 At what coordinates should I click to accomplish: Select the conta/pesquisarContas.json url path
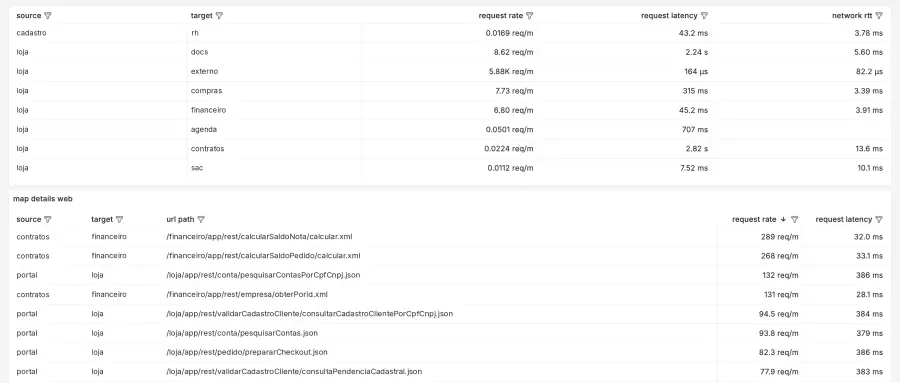(x=242, y=333)
